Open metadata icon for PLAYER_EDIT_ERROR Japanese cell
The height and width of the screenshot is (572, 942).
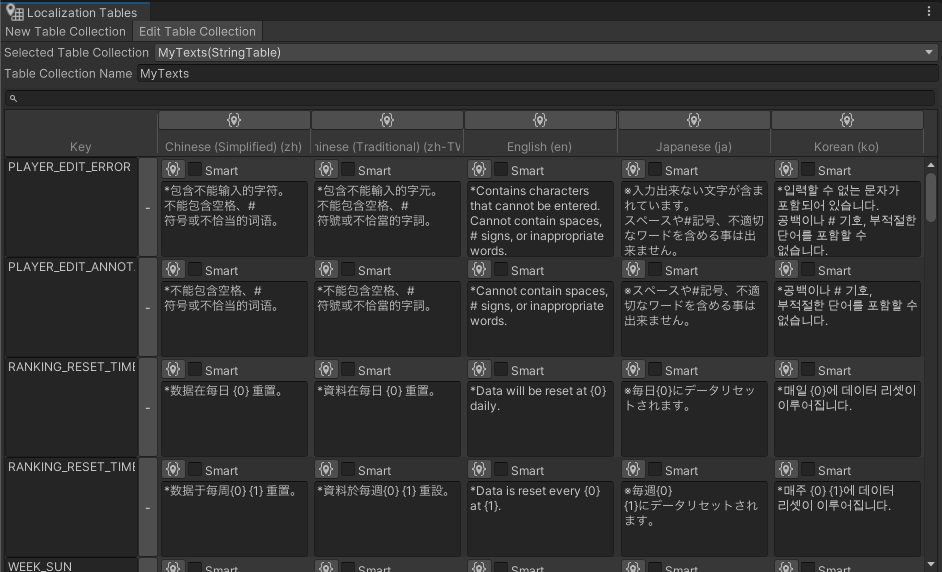click(633, 169)
